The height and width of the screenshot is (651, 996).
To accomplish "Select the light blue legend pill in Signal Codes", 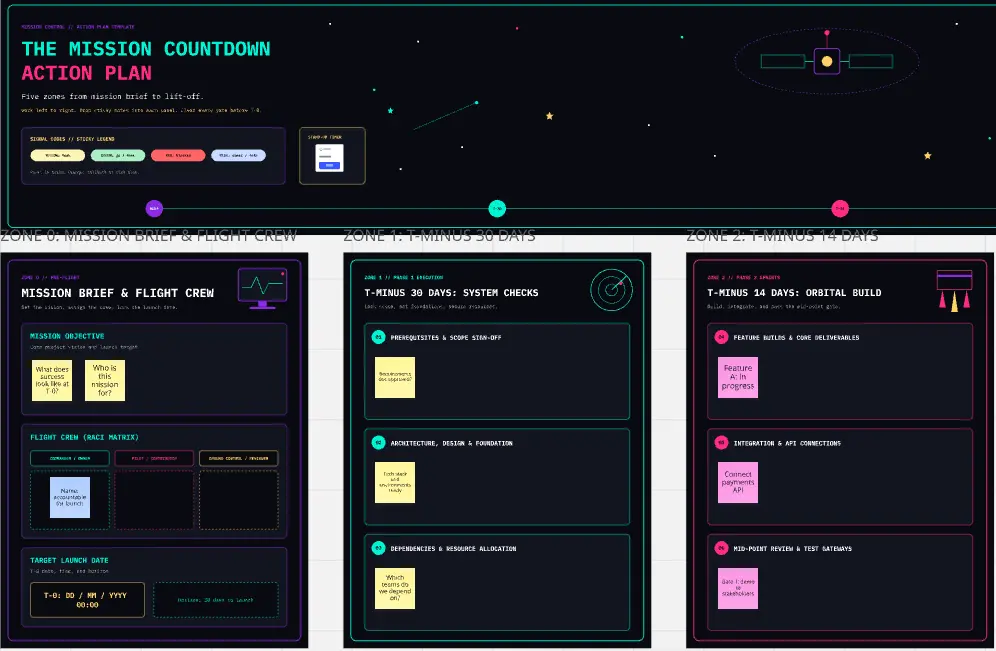I will 239,155.
